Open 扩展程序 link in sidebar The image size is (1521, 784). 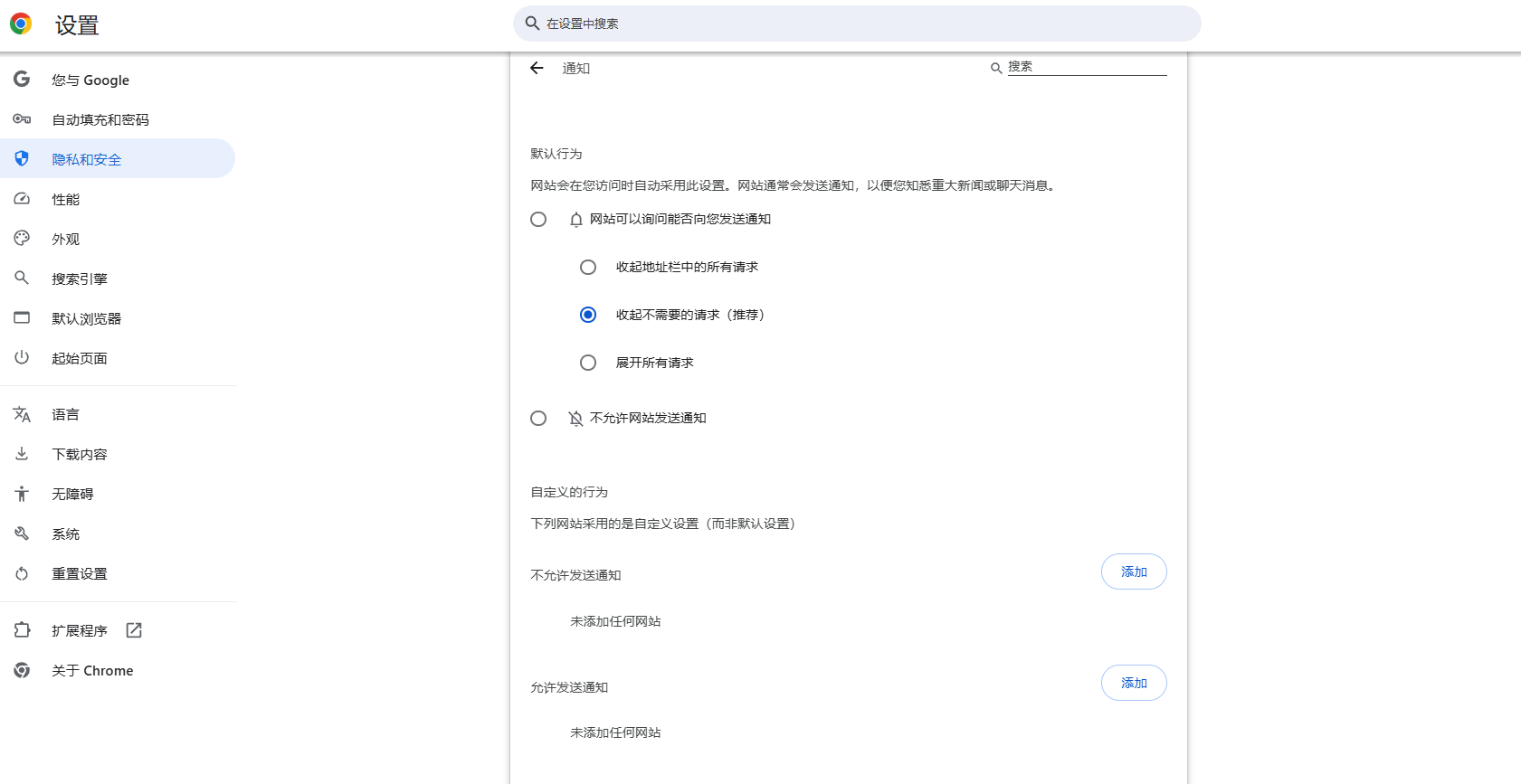(118, 630)
